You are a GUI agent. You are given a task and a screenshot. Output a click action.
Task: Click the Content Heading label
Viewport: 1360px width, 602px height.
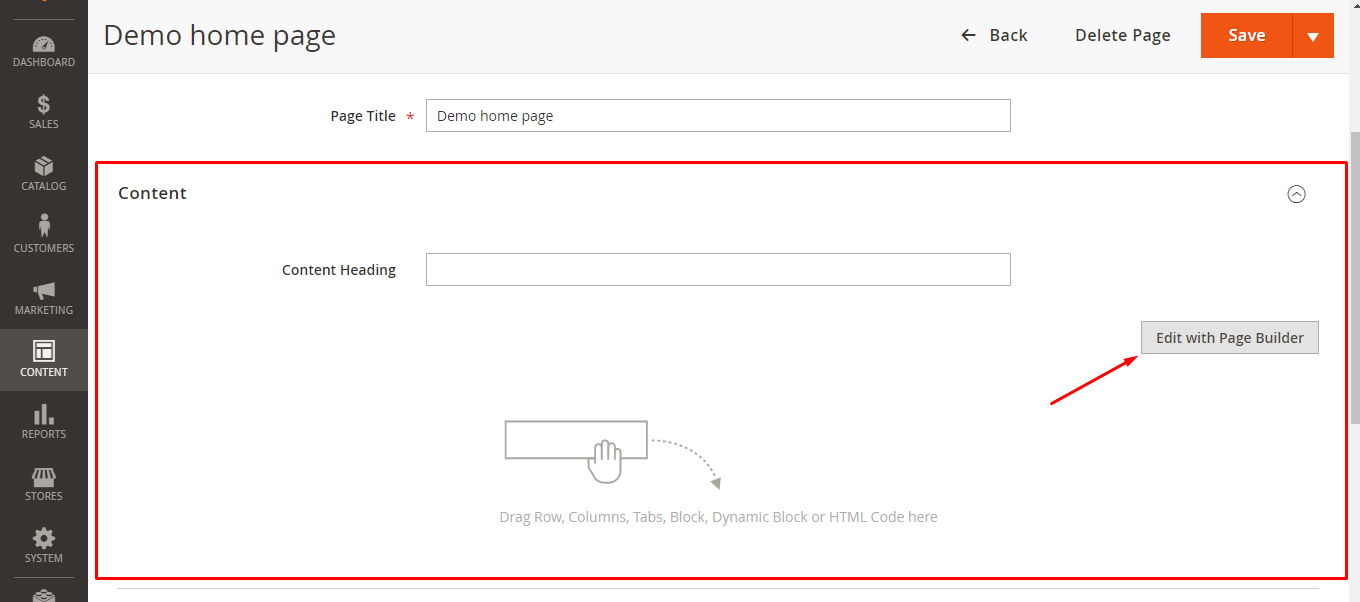pos(339,270)
